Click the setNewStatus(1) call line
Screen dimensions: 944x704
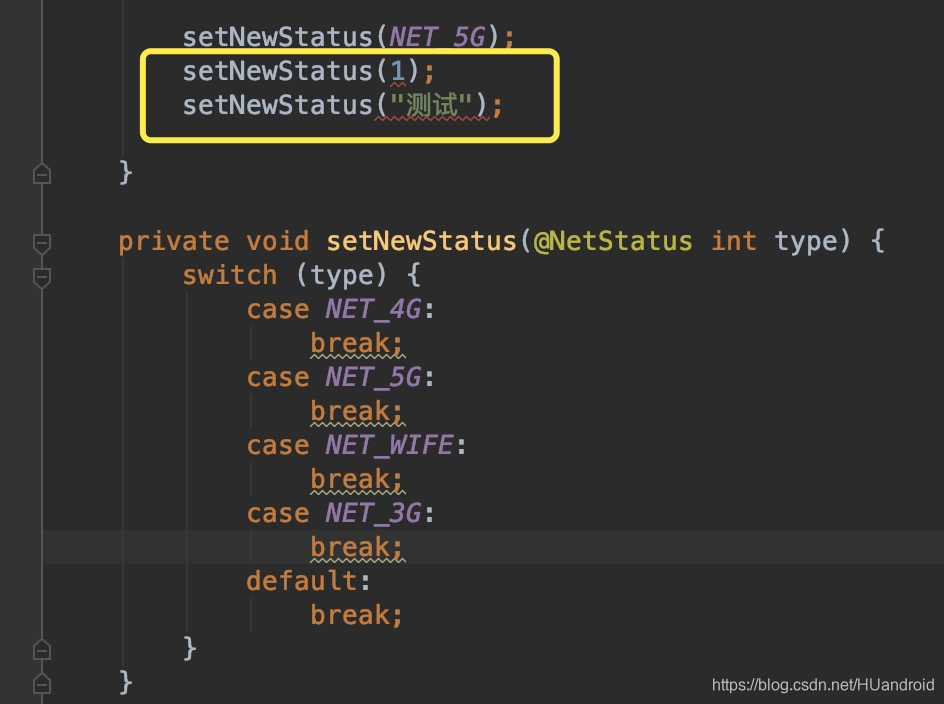pyautogui.click(x=308, y=72)
